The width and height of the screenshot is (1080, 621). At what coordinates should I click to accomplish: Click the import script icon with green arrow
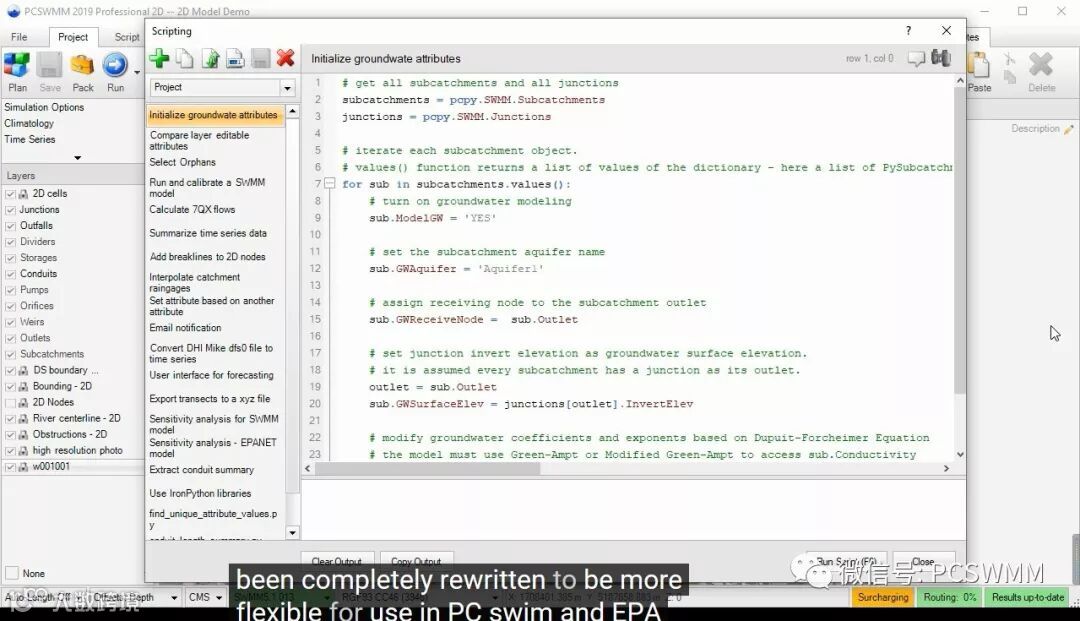pos(210,59)
